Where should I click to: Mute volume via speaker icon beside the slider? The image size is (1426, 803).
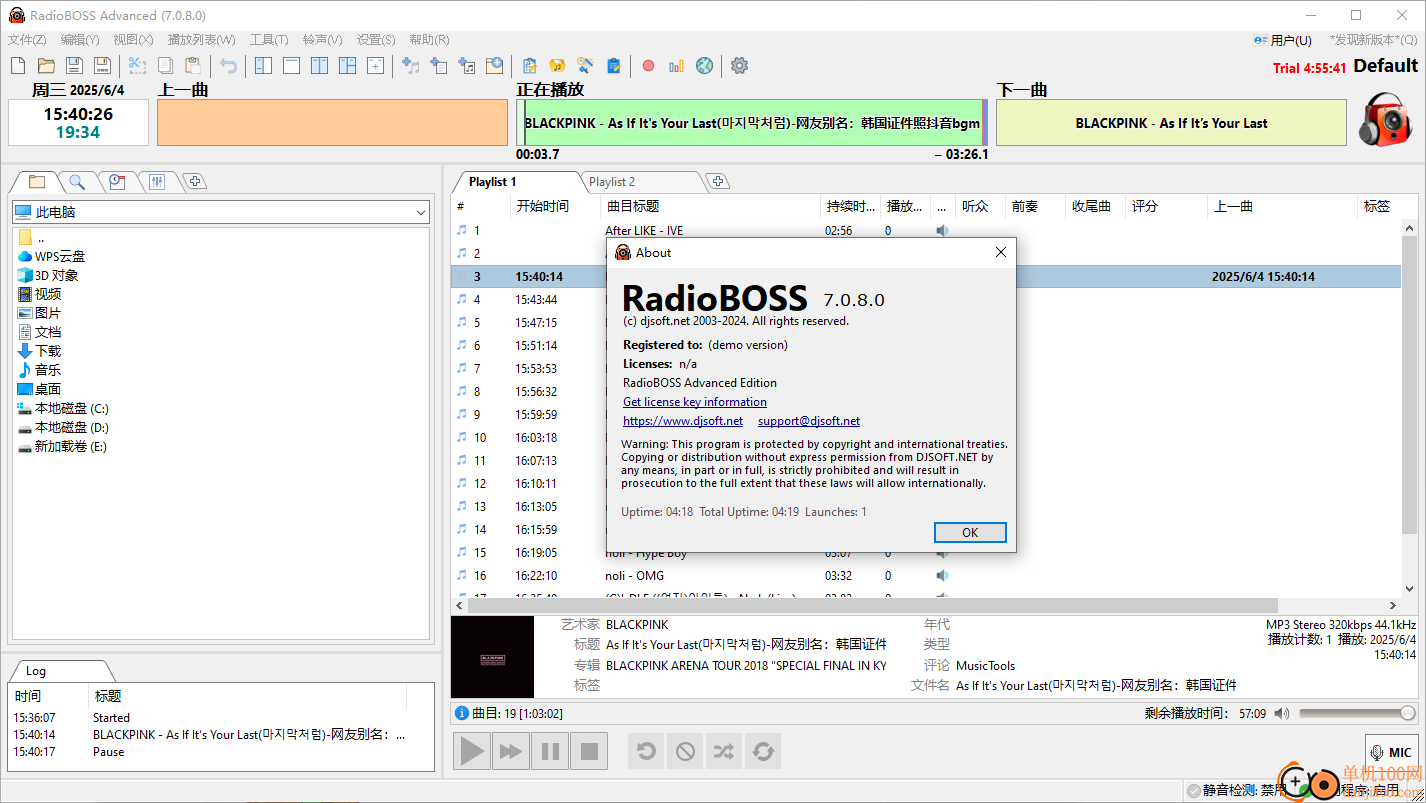[1282, 714]
